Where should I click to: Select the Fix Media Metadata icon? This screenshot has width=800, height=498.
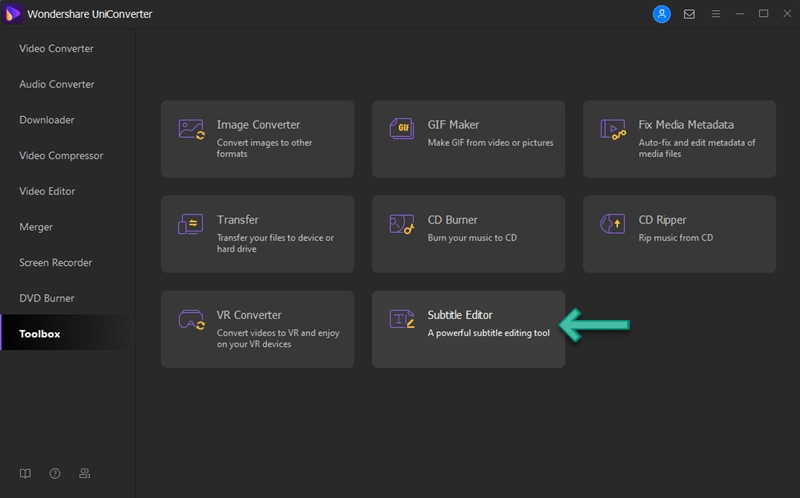pyautogui.click(x=613, y=129)
